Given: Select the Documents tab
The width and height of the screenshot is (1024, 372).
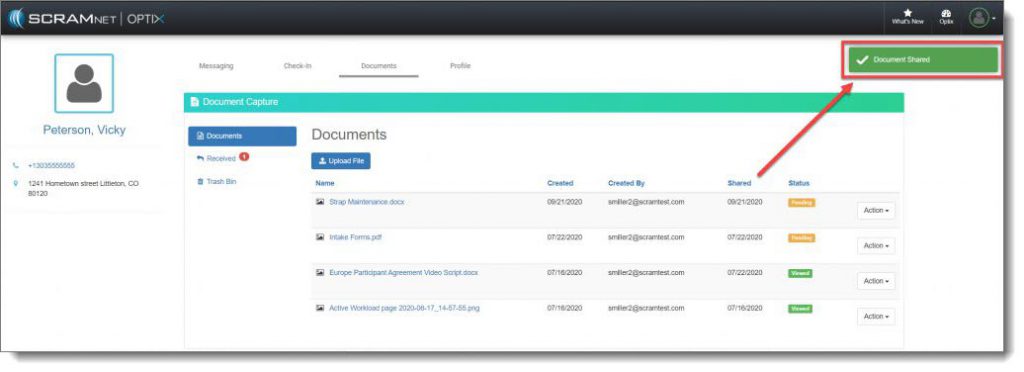Looking at the screenshot, I should (x=379, y=67).
